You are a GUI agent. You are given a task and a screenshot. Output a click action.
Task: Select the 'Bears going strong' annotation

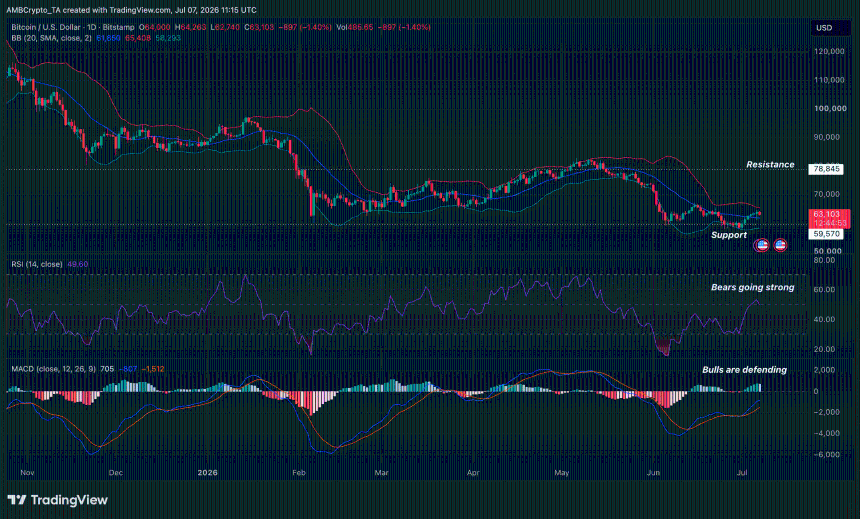pos(752,287)
